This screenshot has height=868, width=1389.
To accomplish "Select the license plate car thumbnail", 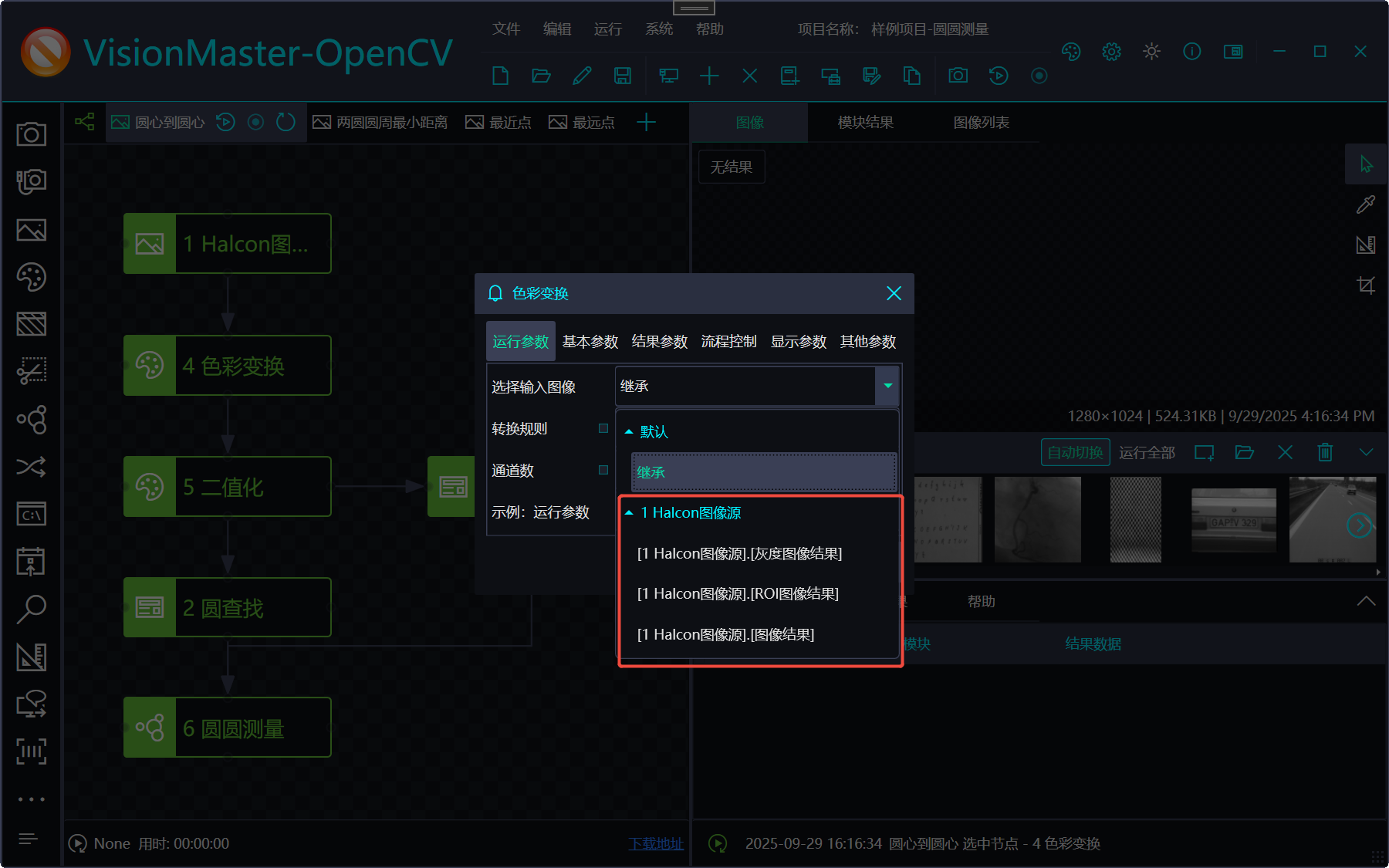I will (1234, 519).
